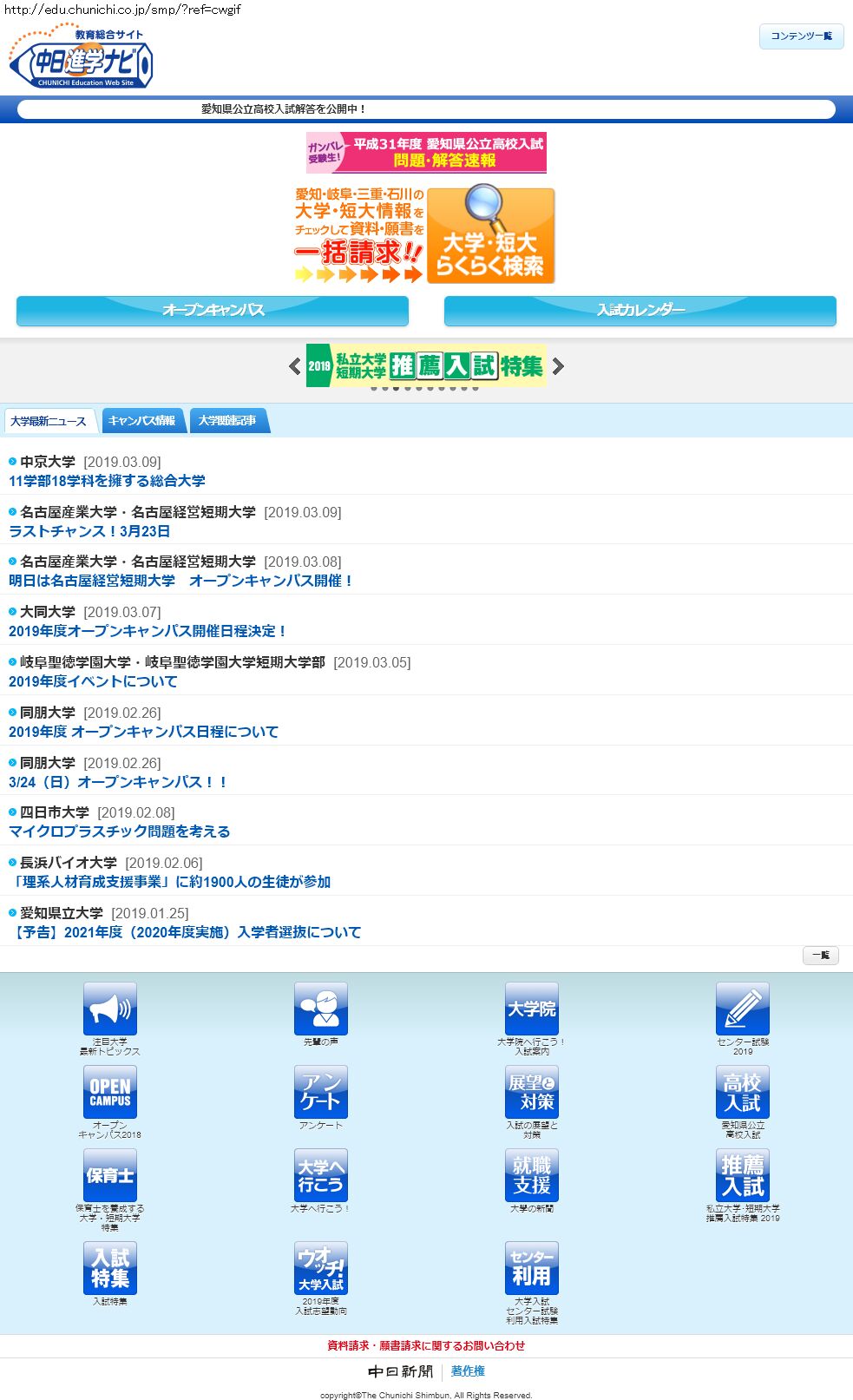Open the 2019年度 オープンキャンパス日程について headline

coord(144,732)
